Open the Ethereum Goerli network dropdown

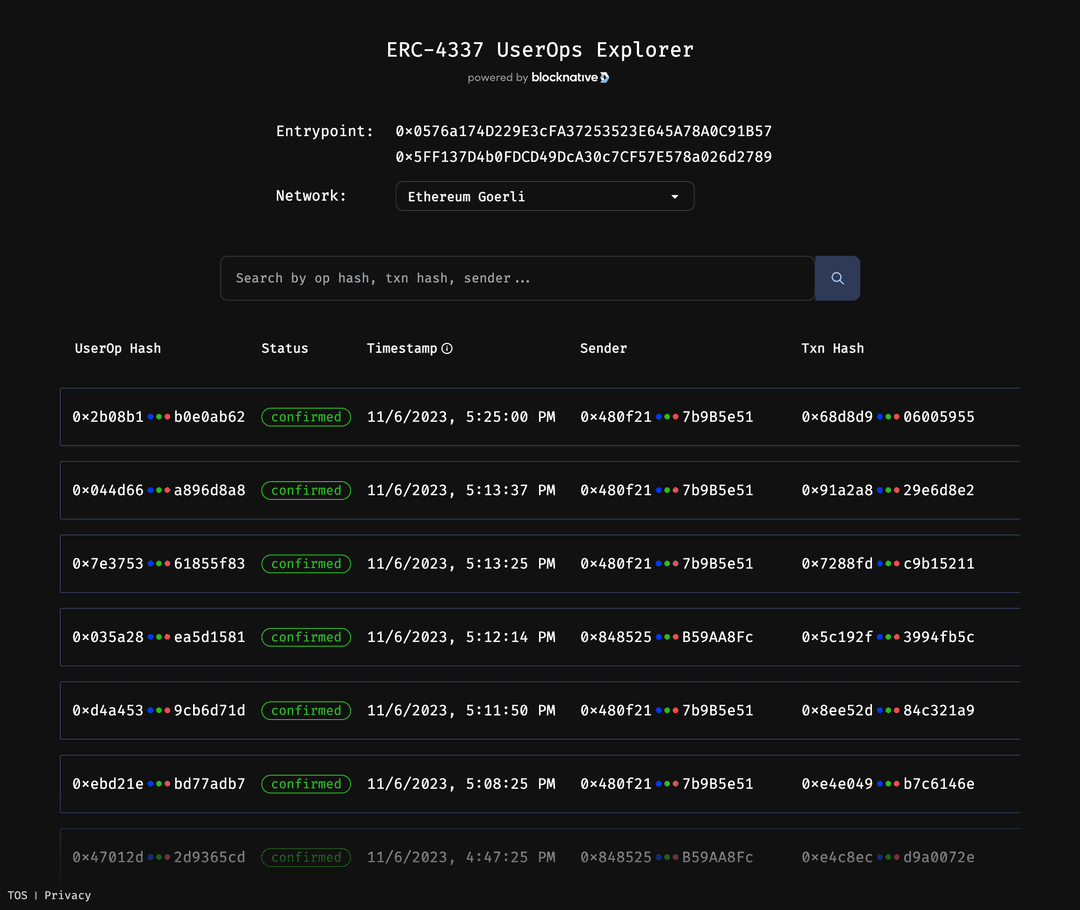(x=544, y=197)
